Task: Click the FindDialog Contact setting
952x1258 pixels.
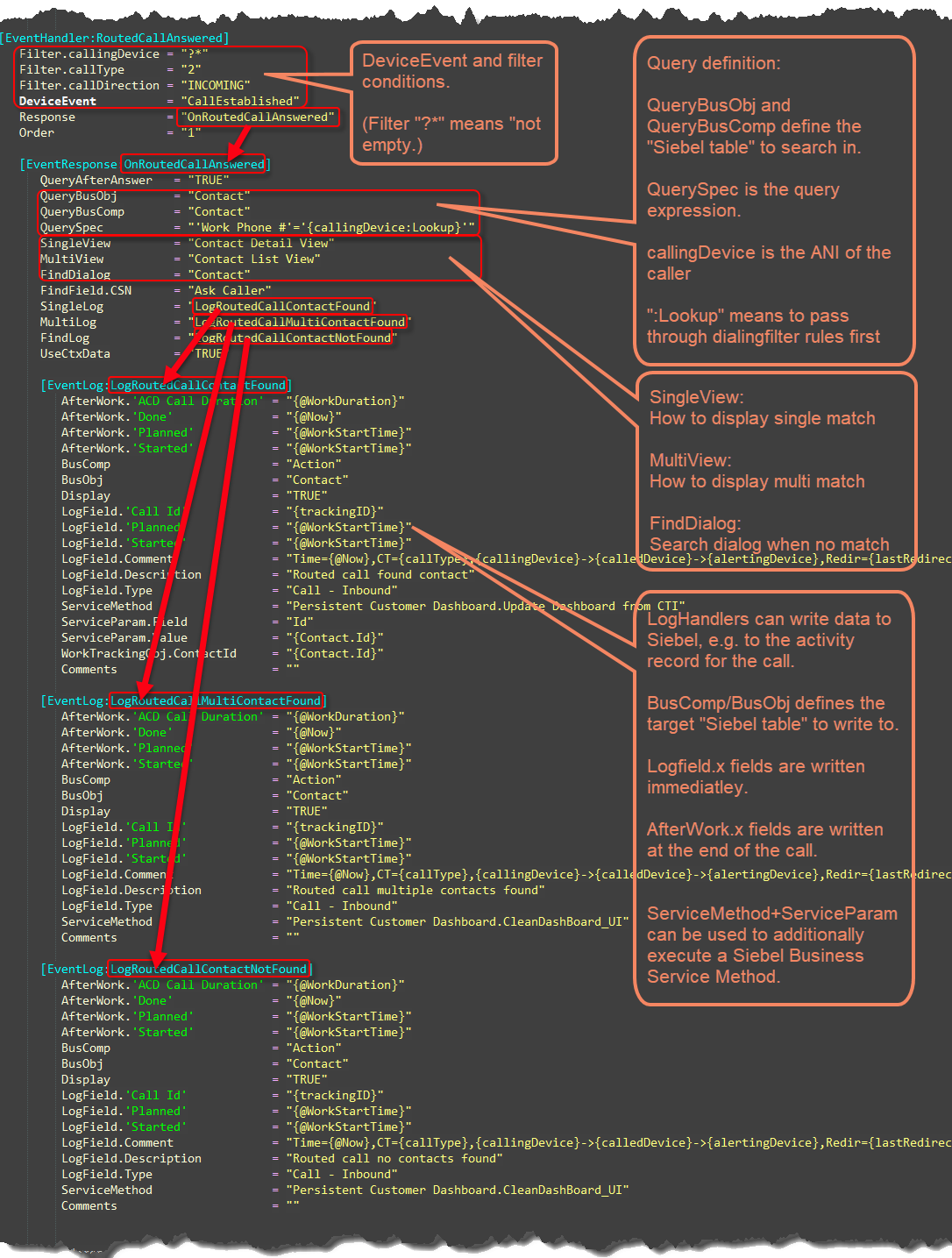Action: [x=219, y=274]
